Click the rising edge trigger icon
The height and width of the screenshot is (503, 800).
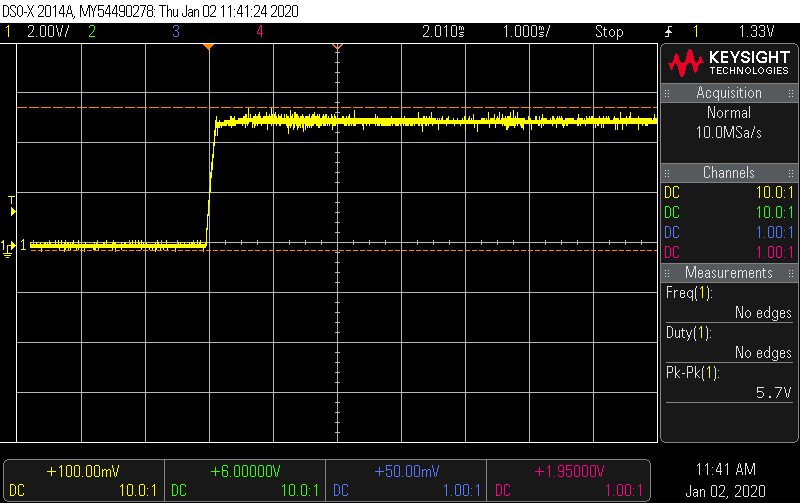coord(668,32)
